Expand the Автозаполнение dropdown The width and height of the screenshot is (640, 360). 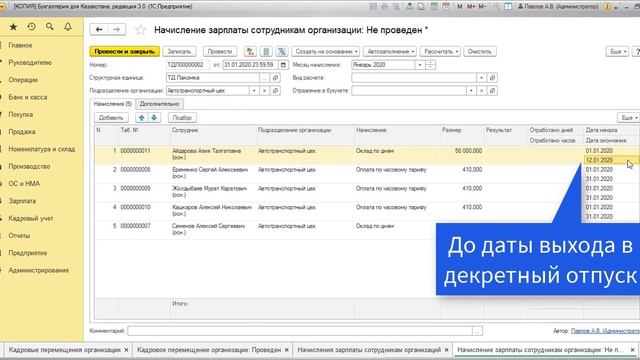tap(390, 51)
